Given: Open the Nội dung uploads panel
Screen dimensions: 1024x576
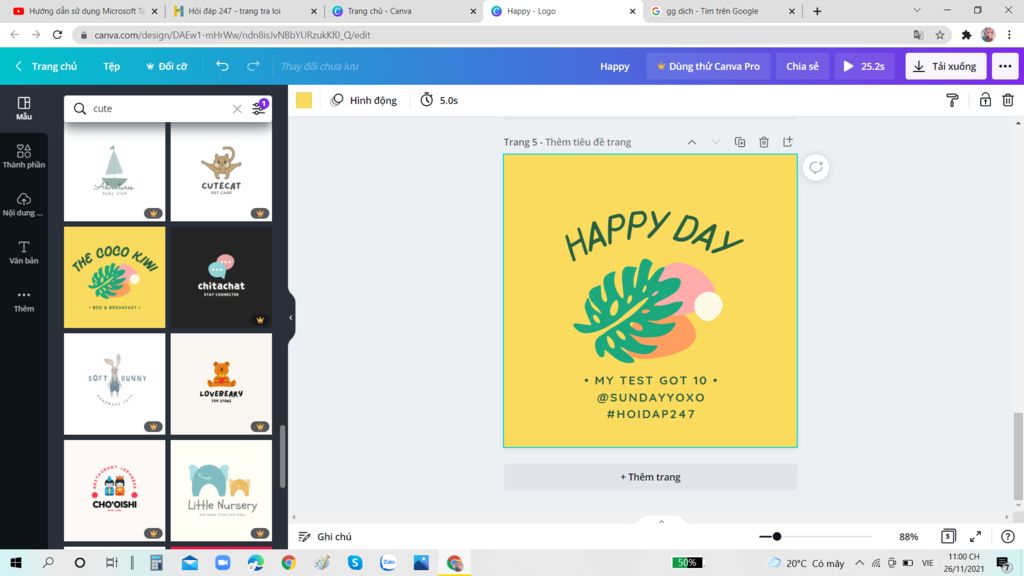Looking at the screenshot, I should tap(24, 204).
